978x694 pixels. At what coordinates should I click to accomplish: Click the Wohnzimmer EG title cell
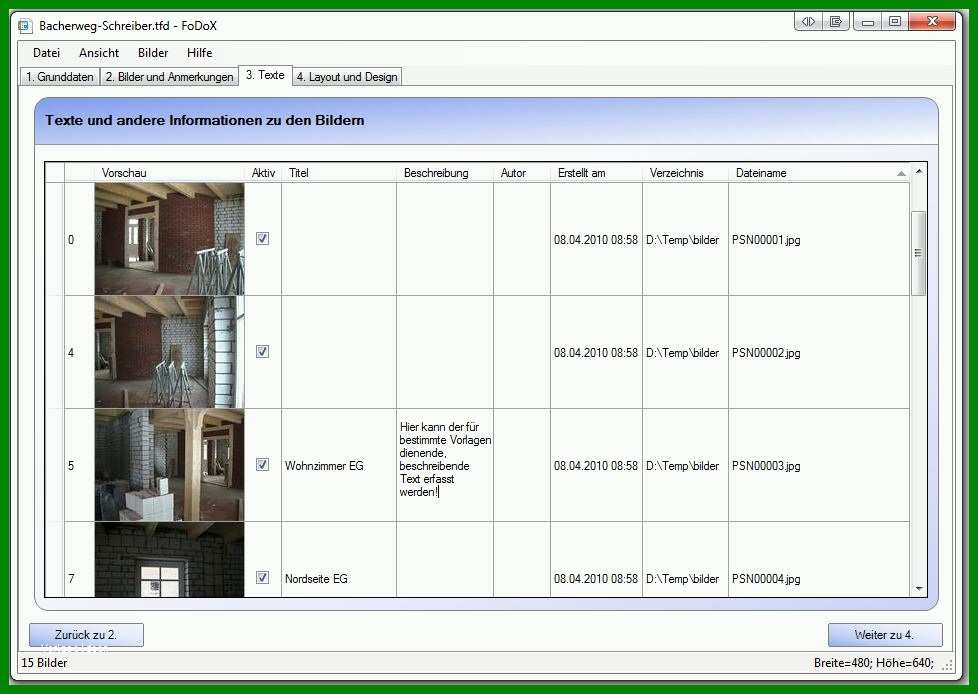point(339,465)
